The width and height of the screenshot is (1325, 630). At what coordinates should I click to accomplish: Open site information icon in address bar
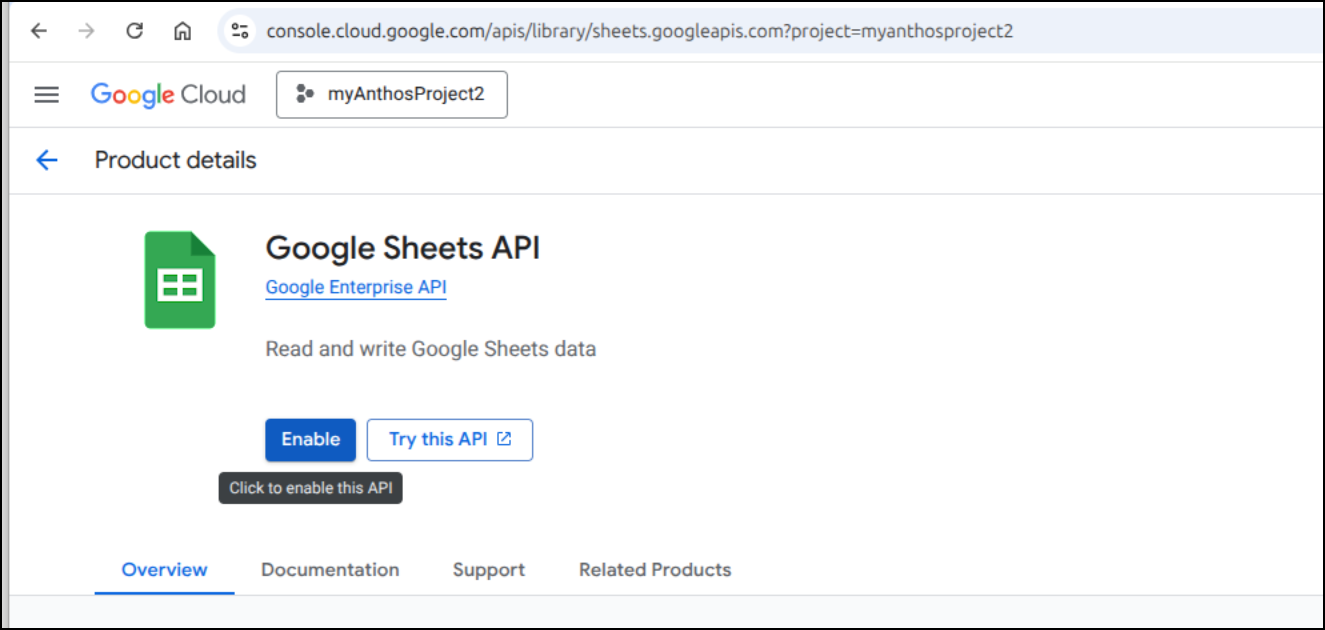tap(240, 31)
